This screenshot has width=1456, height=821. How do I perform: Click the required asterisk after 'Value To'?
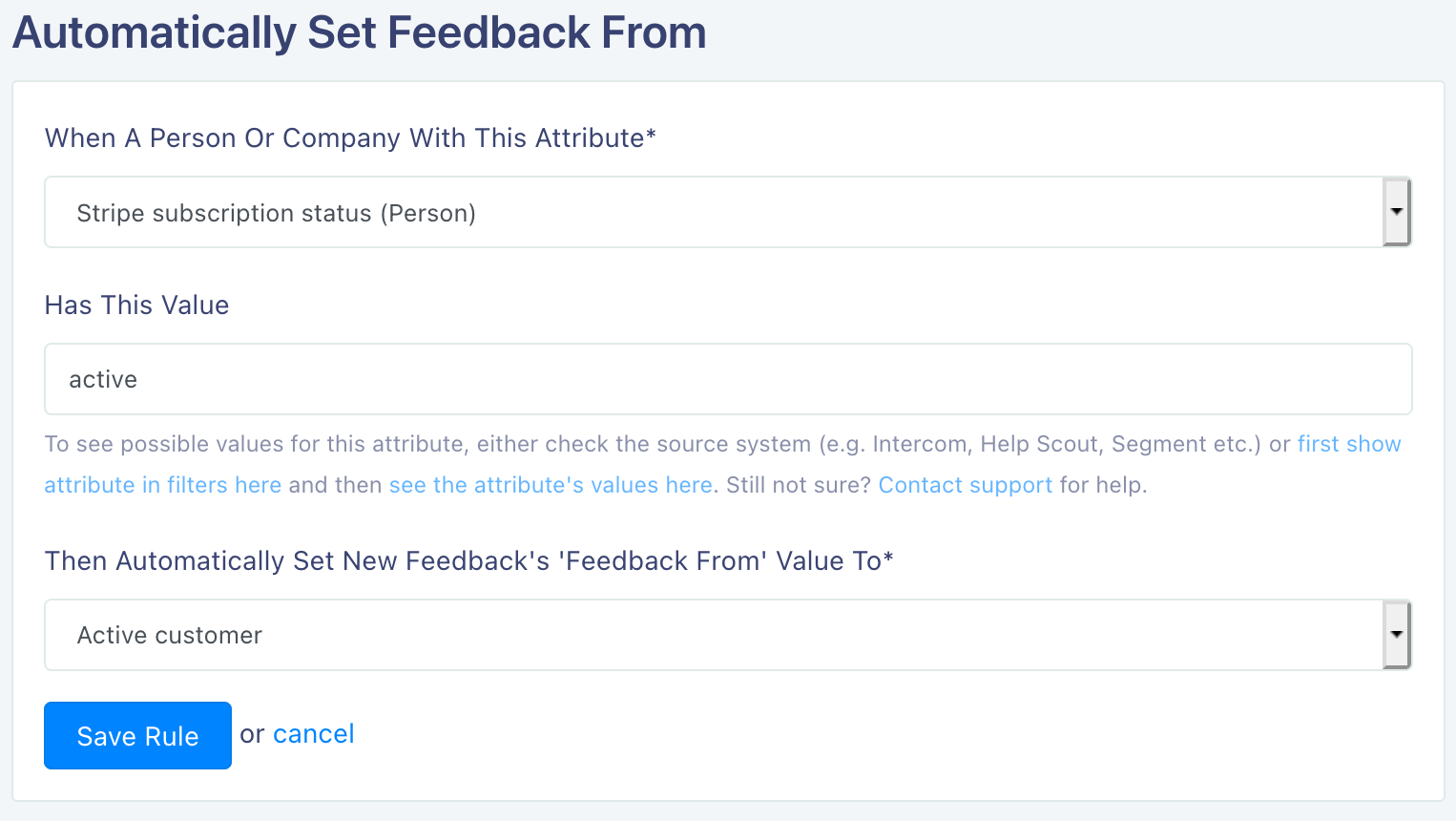pyautogui.click(x=888, y=558)
